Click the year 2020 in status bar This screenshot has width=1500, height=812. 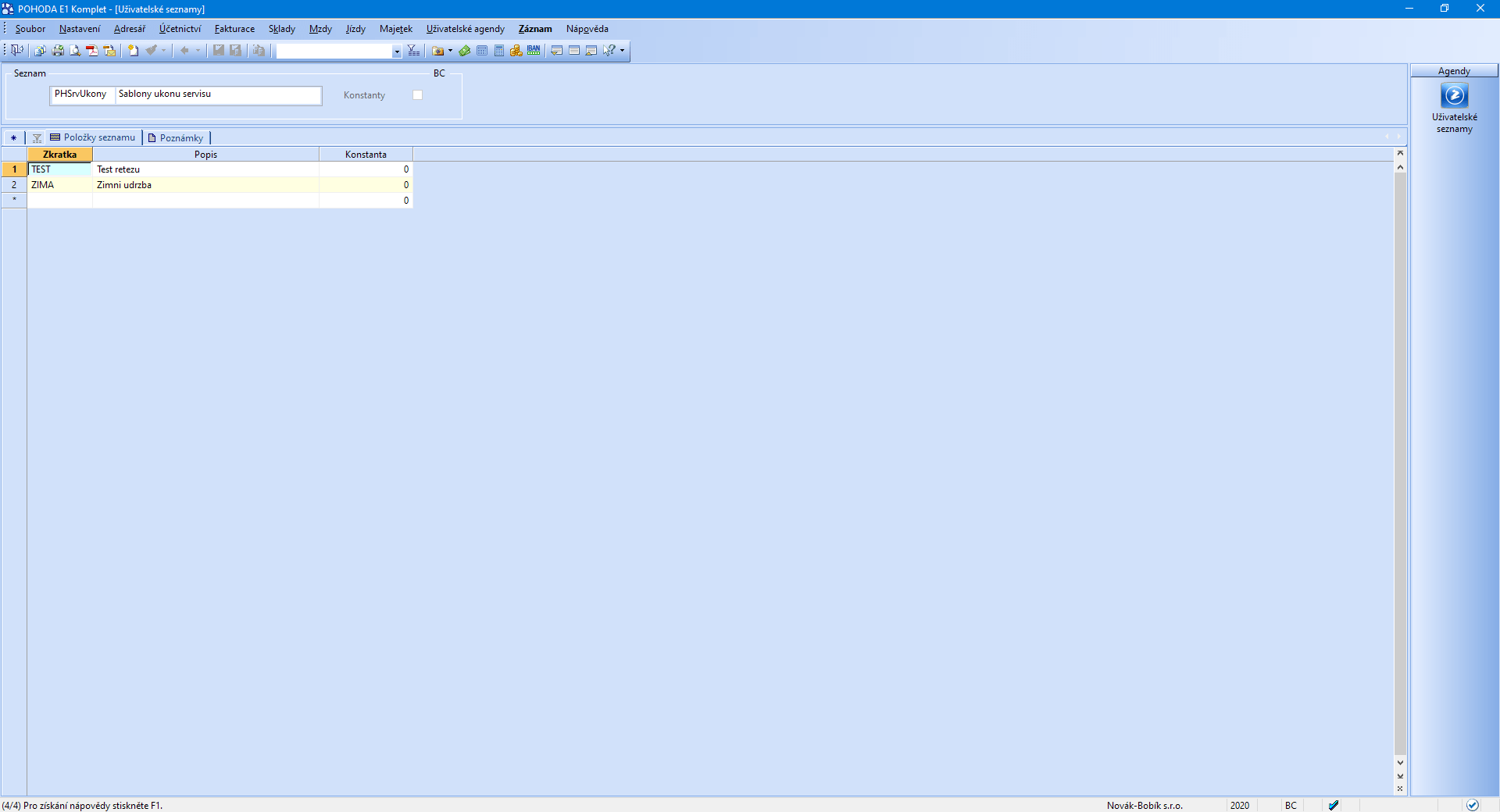click(1240, 805)
